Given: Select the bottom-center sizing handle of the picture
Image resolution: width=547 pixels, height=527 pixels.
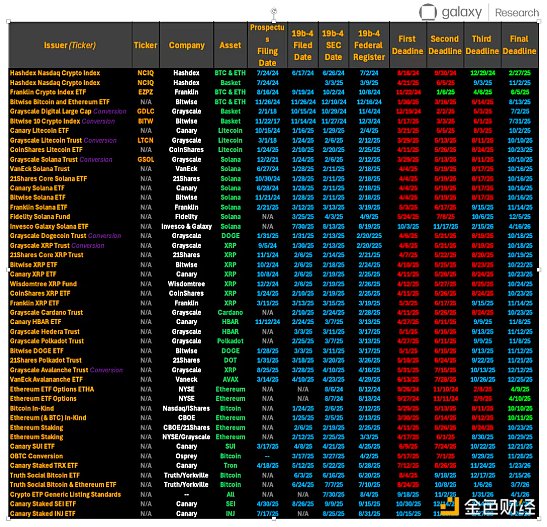Looking at the screenshot, I should (x=274, y=519).
